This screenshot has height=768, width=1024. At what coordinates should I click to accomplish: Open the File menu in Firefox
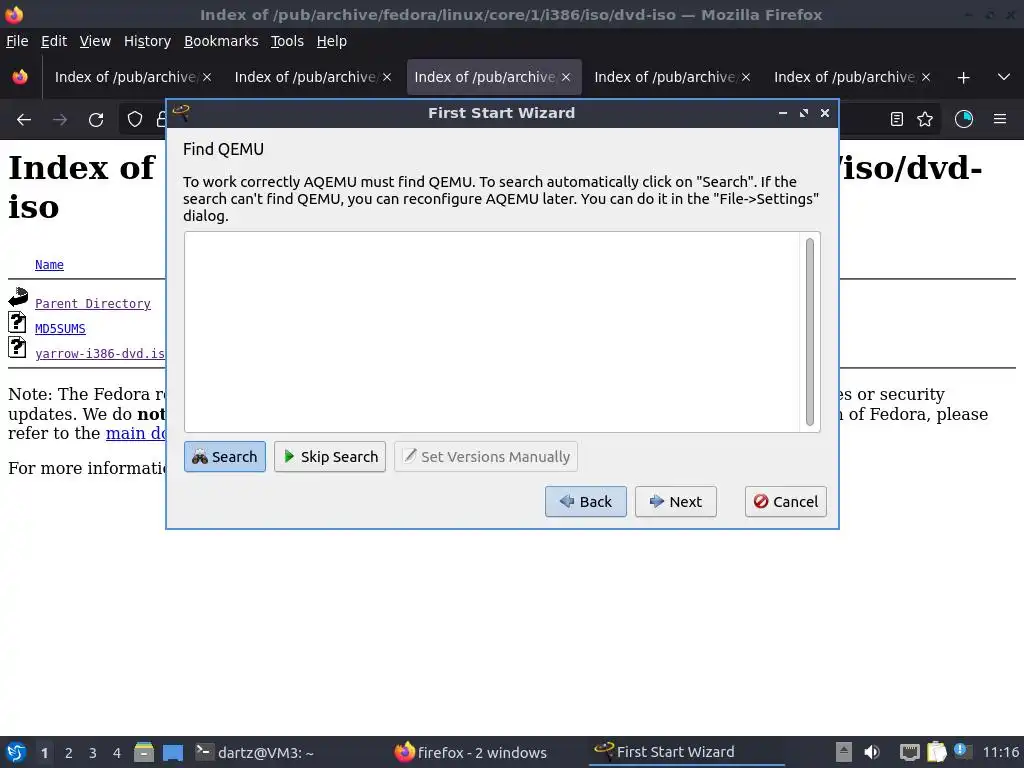click(x=17, y=41)
